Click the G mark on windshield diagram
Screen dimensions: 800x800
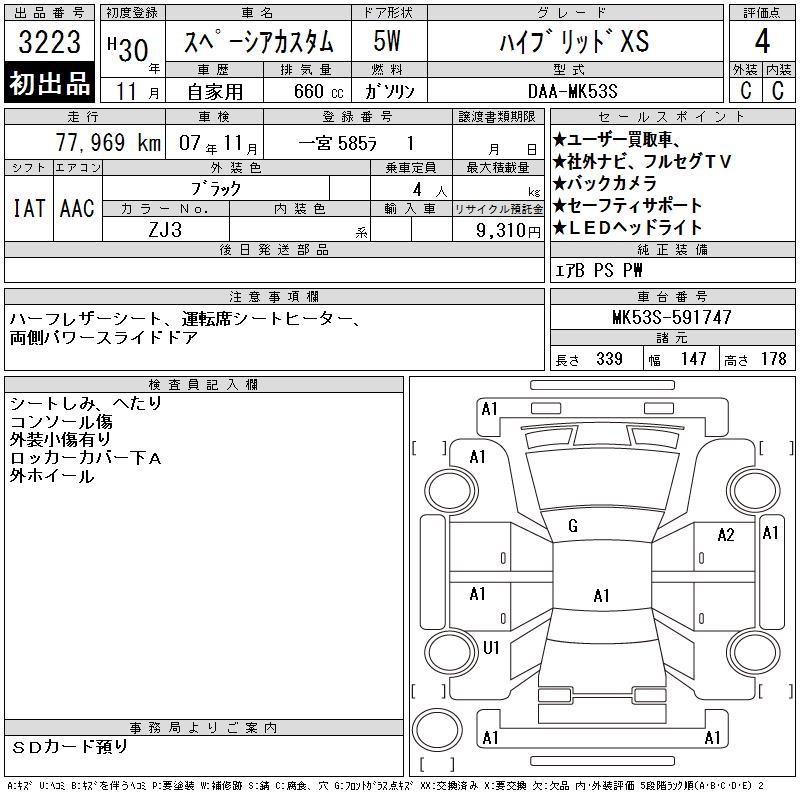(573, 526)
